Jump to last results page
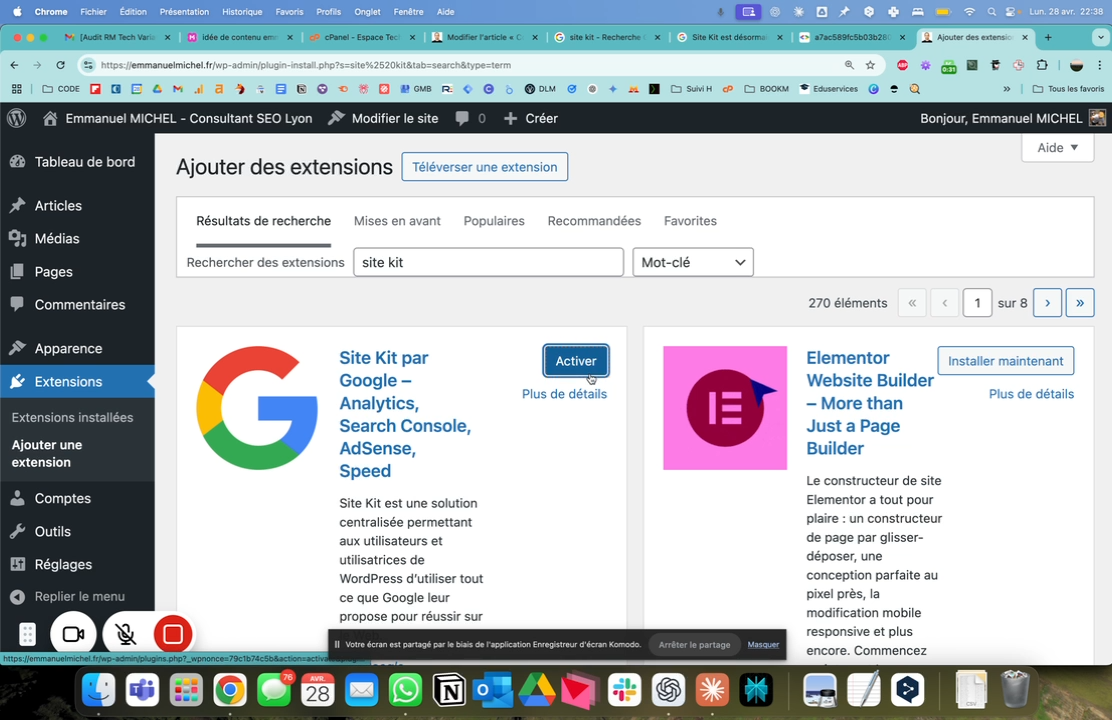This screenshot has height=720, width=1112. point(1079,303)
